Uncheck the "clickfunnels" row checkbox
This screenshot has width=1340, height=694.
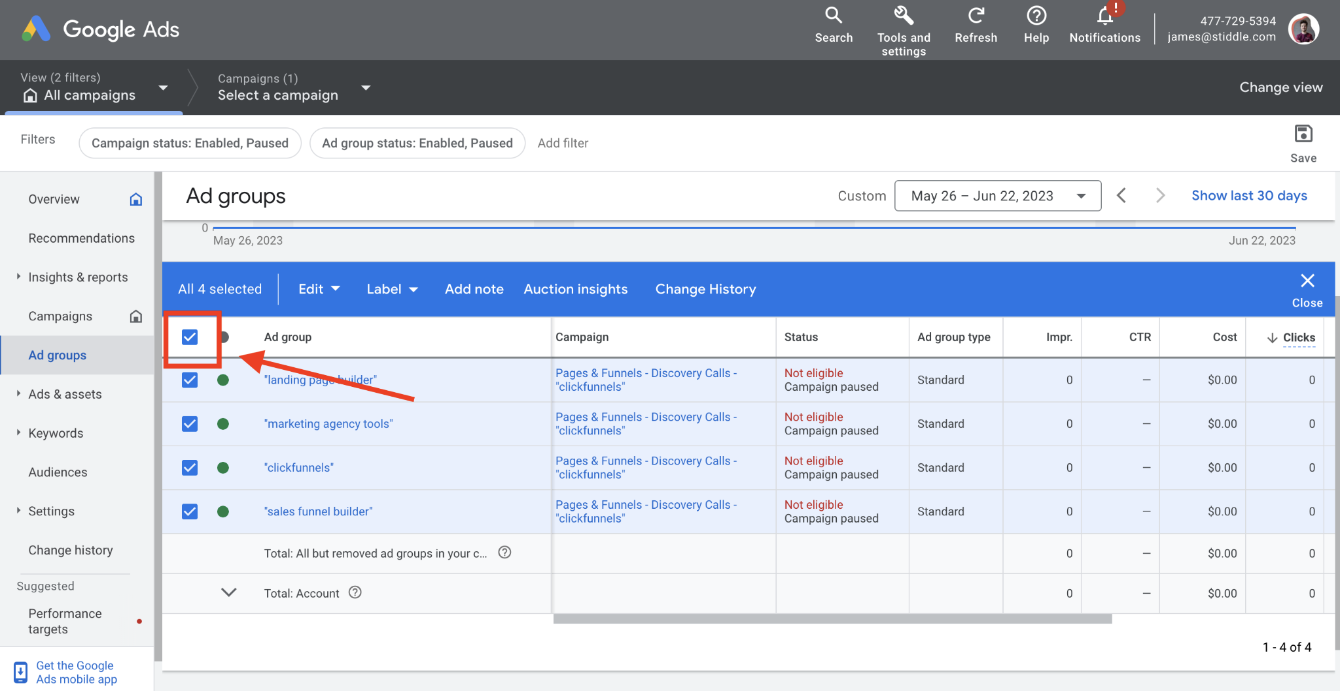tap(190, 468)
